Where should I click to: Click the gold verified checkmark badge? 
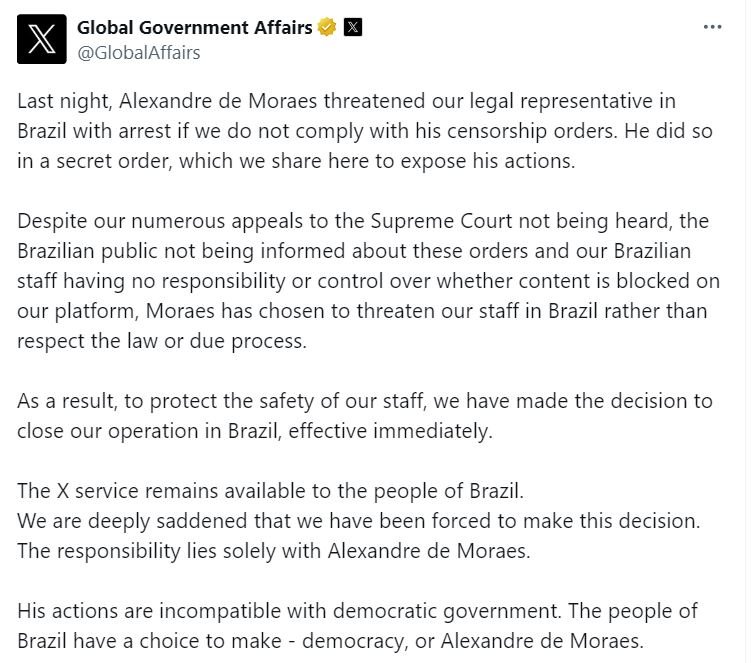coord(327,28)
